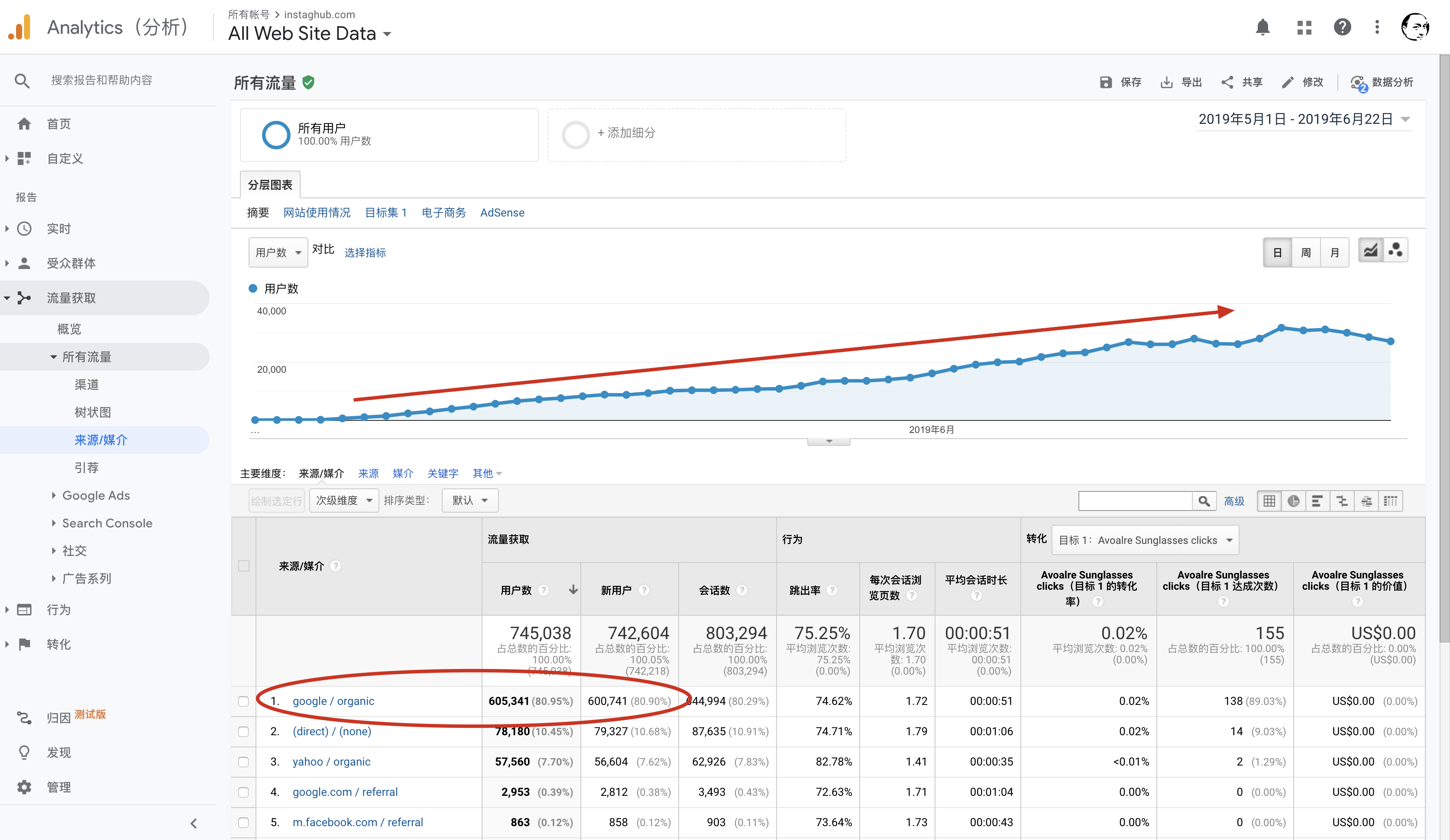Click the Advanced filter link

[x=1233, y=501]
